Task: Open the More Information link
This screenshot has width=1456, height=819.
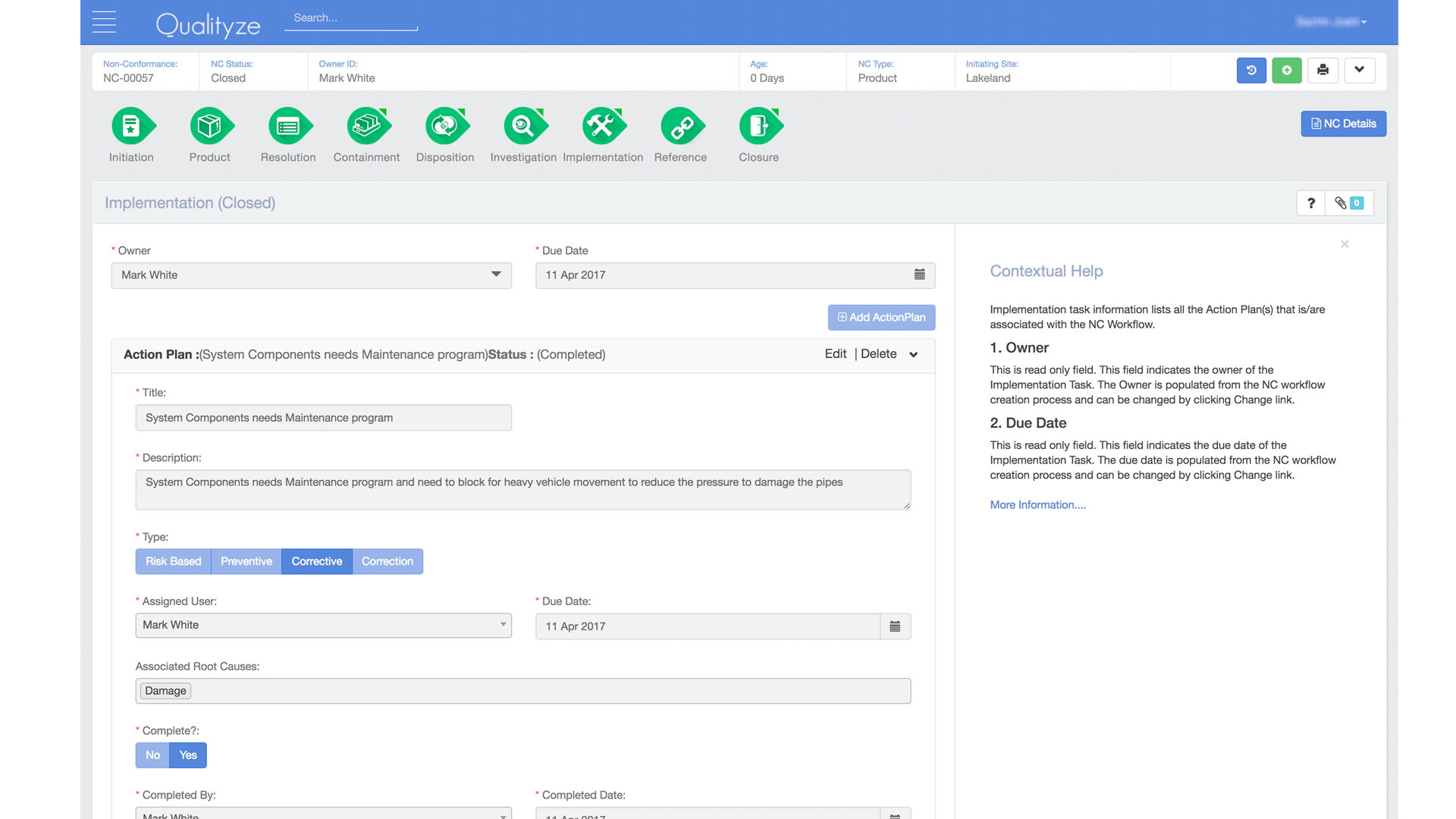Action: [1037, 505]
